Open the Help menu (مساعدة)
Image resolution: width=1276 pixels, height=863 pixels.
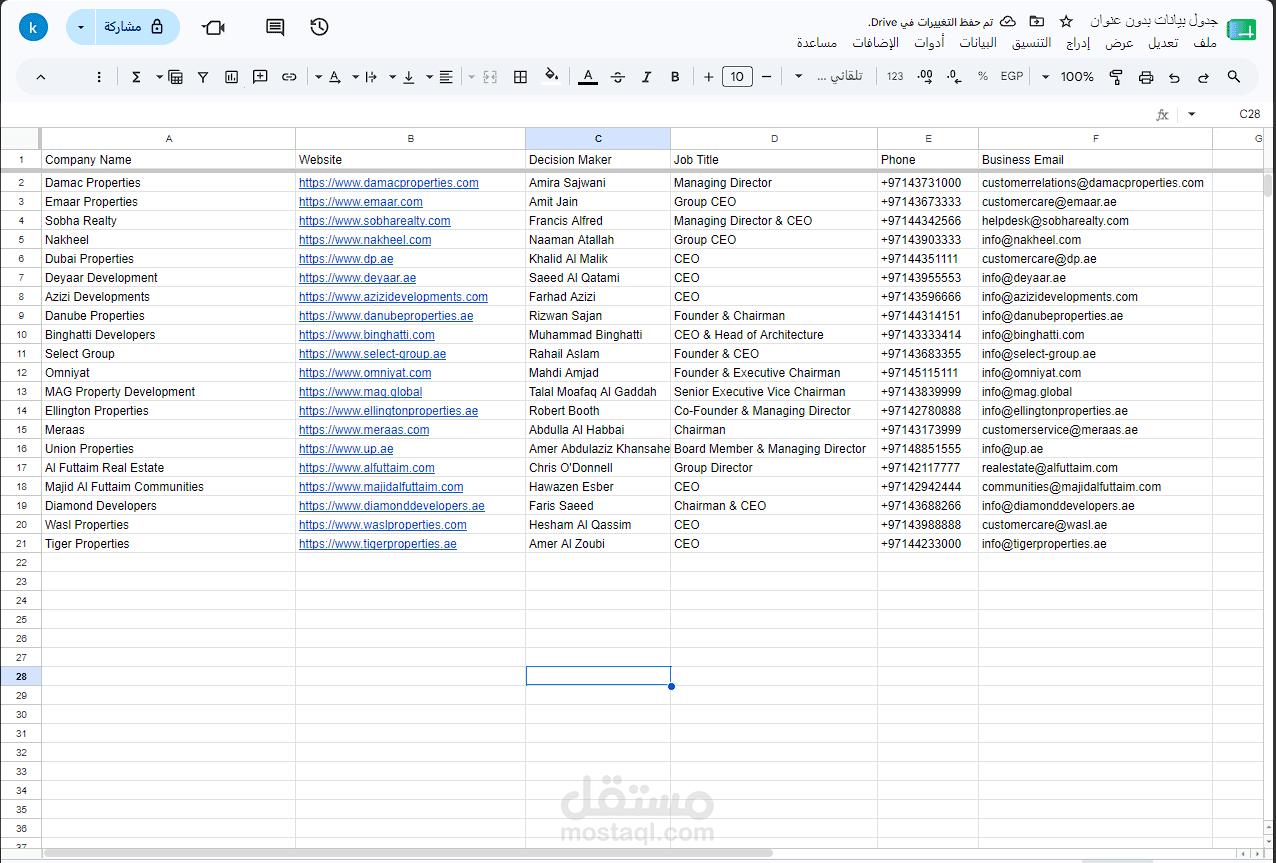817,43
